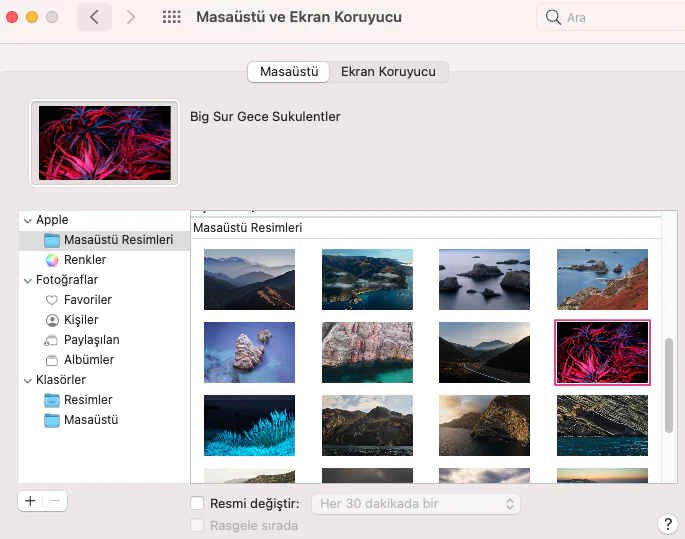The image size is (685, 539).
Task: Select the Masaüstü tab
Action: (x=289, y=72)
